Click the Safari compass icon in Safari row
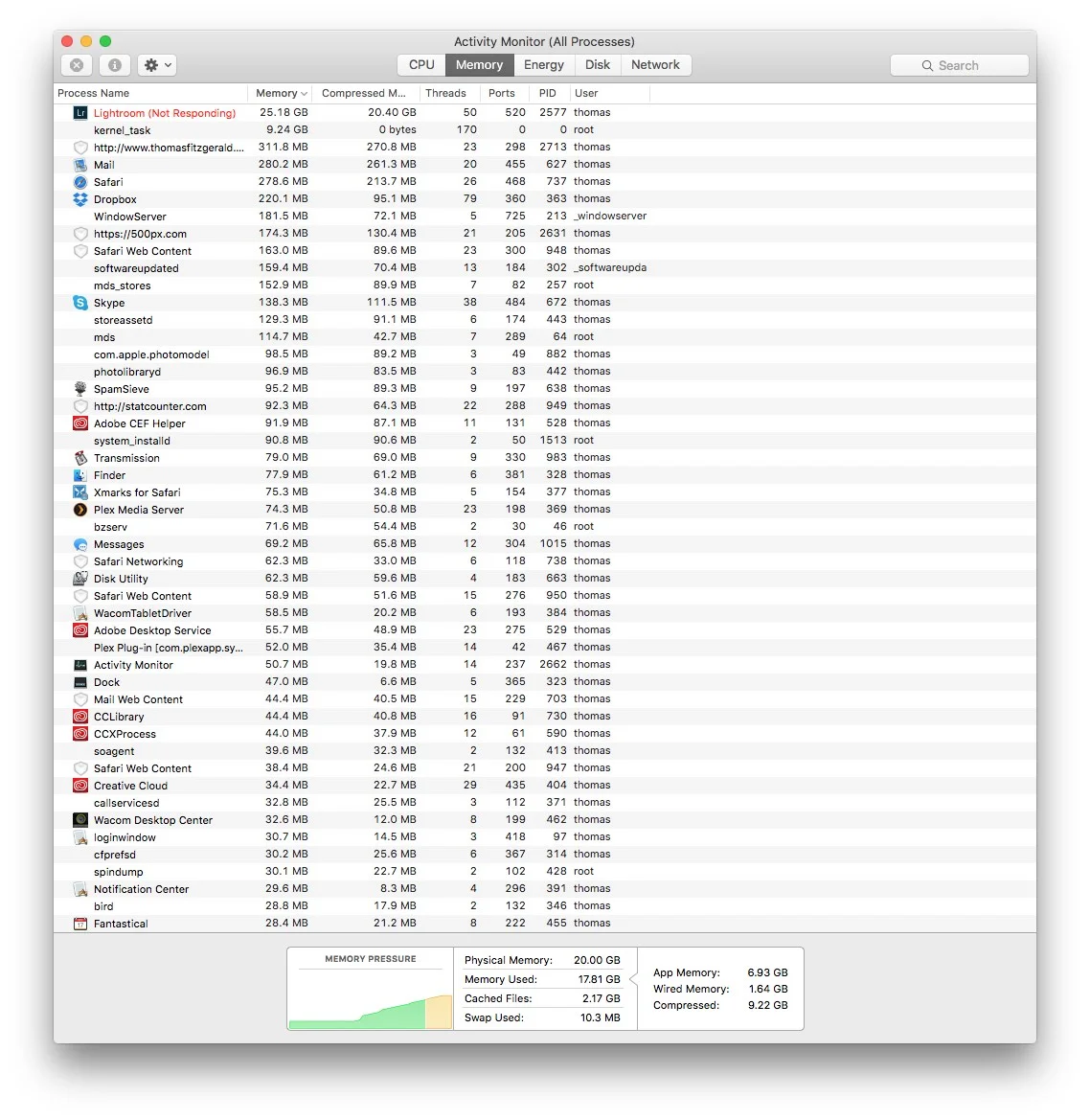 (80, 182)
